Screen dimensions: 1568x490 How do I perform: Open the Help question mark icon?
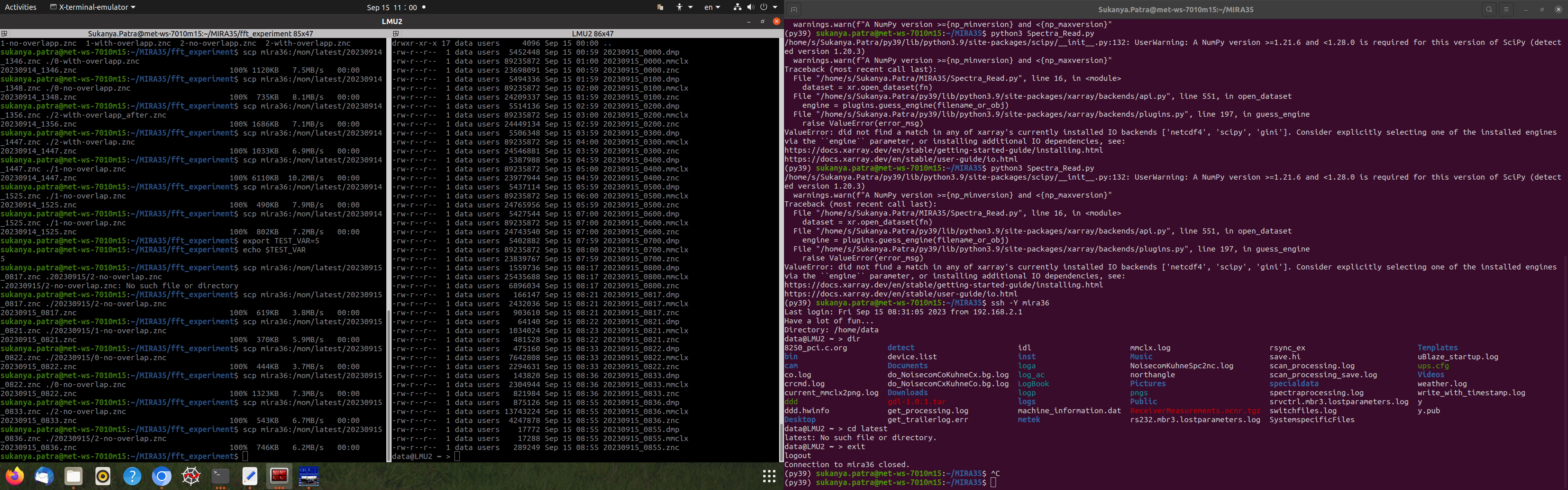[x=132, y=476]
